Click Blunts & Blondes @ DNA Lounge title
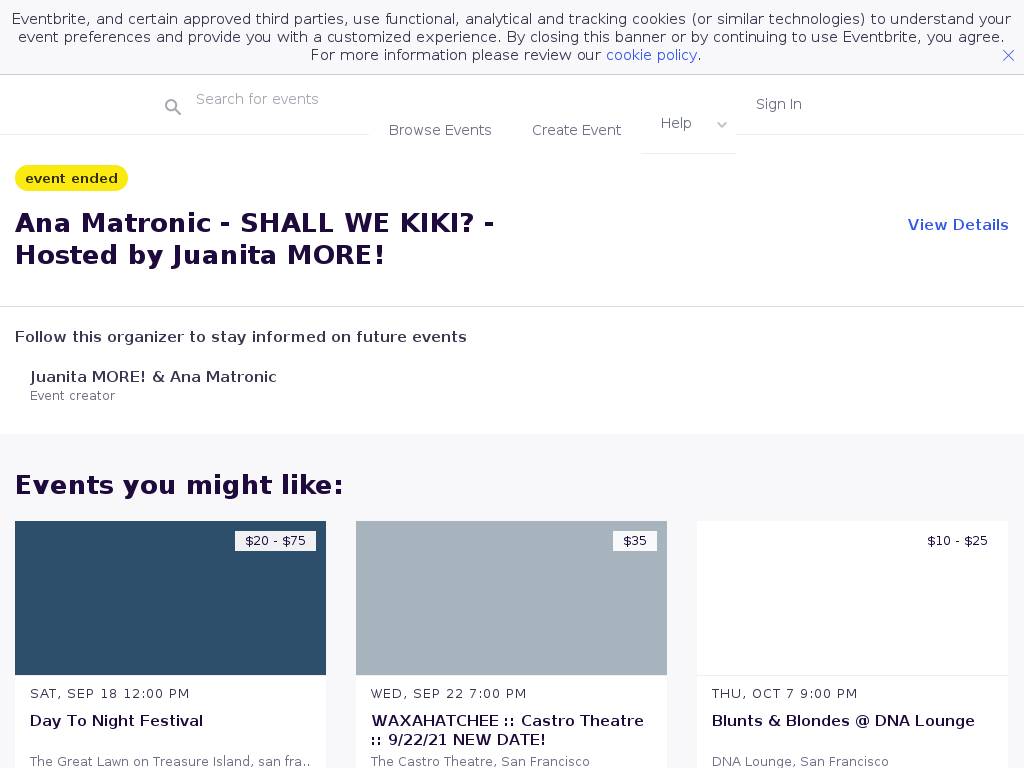This screenshot has height=768, width=1024. point(842,721)
